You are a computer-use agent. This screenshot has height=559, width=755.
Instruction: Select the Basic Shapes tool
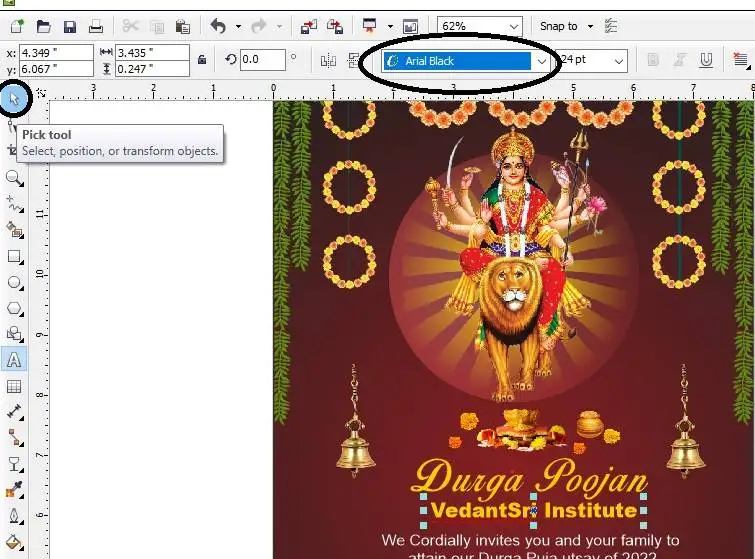(x=14, y=334)
